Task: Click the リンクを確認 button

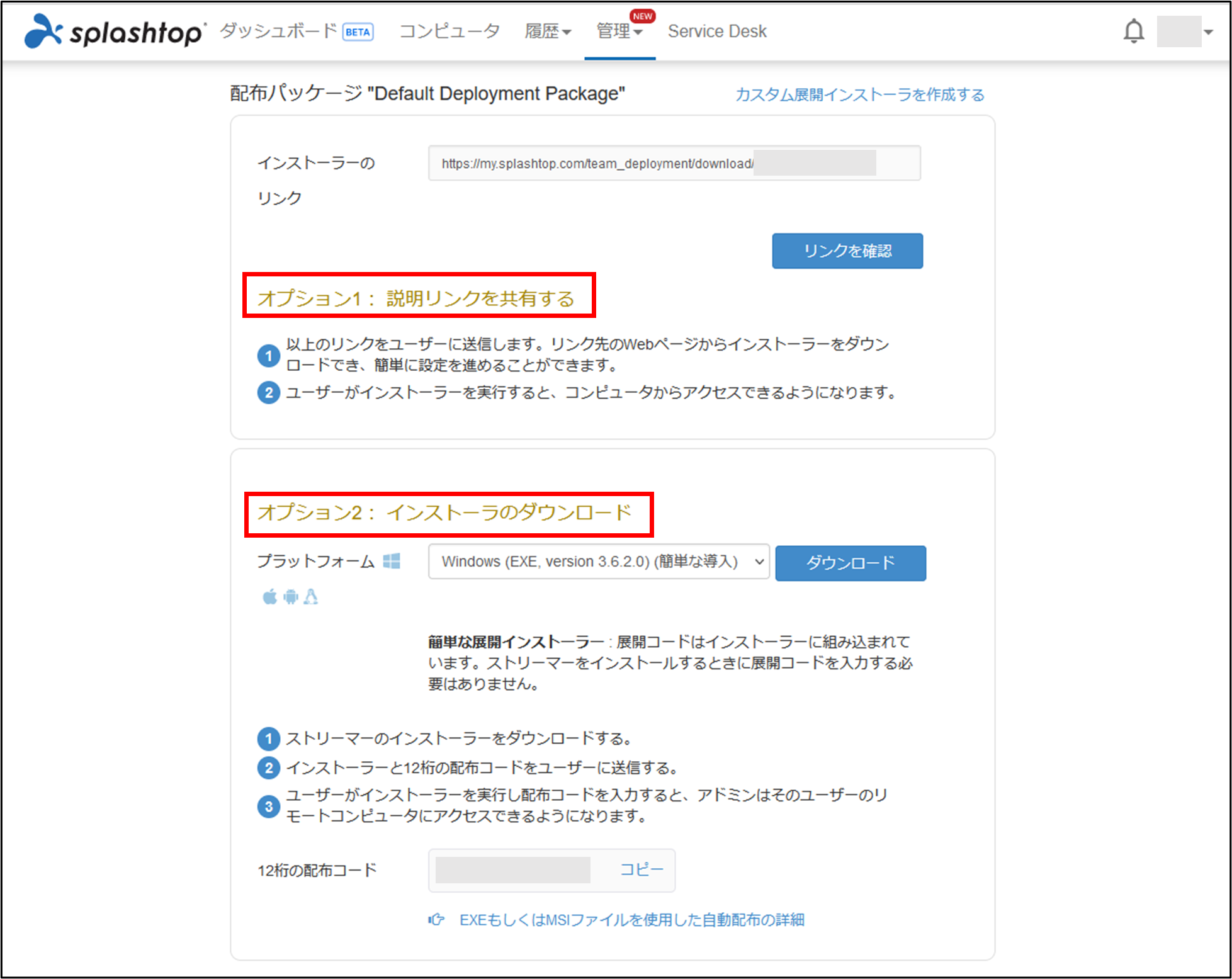Action: [847, 251]
